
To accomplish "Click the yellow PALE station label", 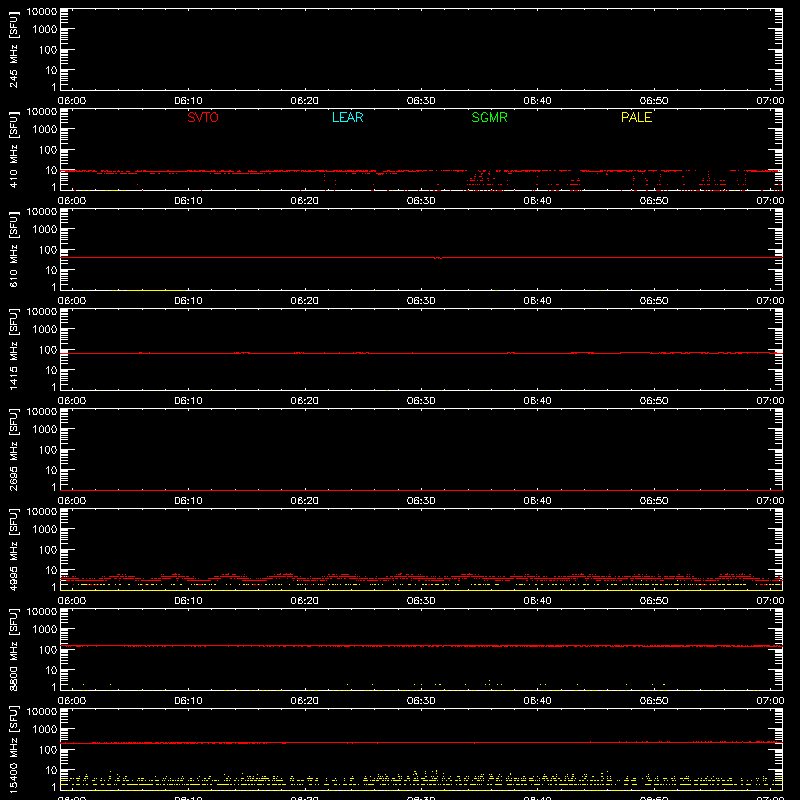I will click(x=636, y=117).
